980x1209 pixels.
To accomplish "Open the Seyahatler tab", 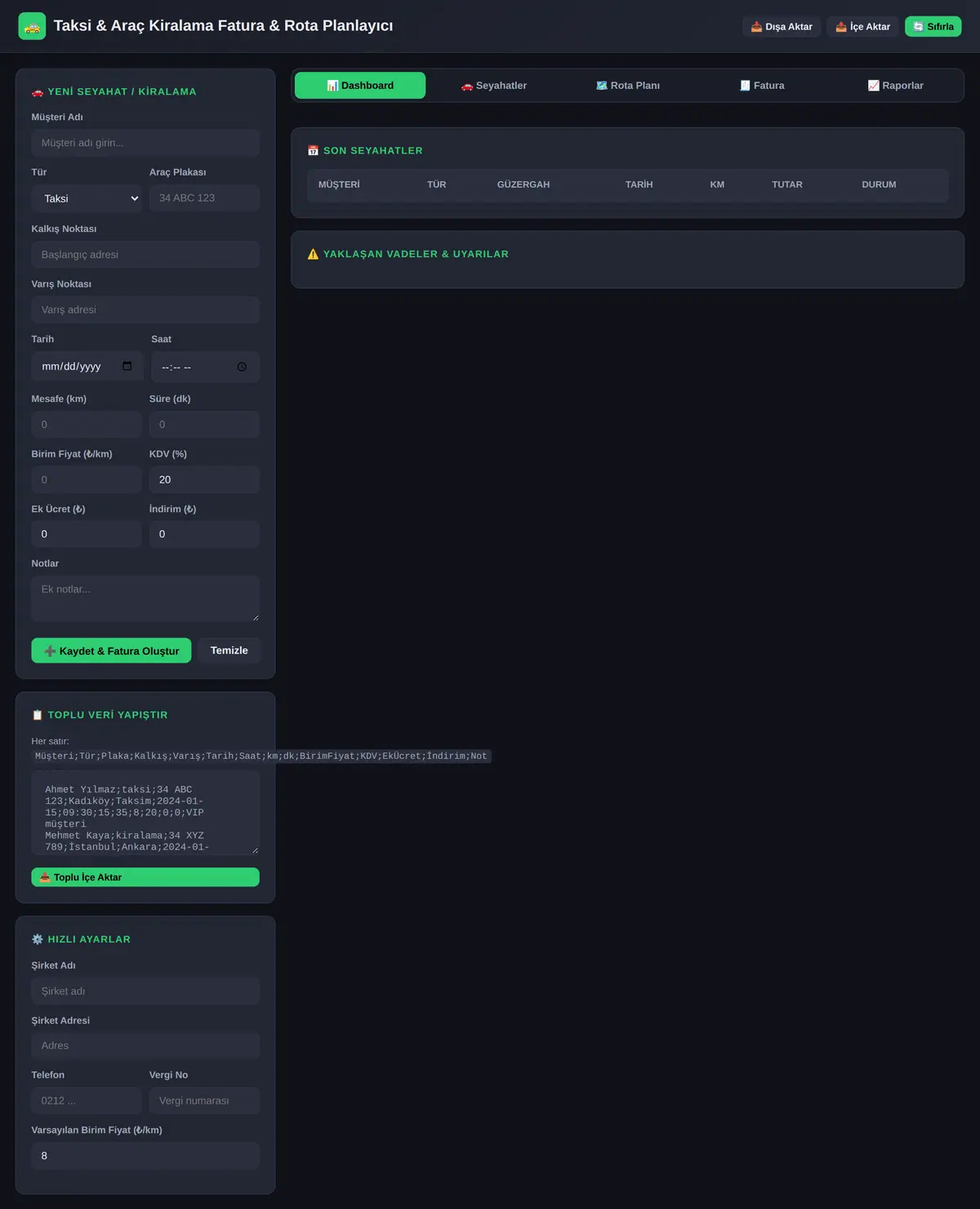I will click(494, 86).
